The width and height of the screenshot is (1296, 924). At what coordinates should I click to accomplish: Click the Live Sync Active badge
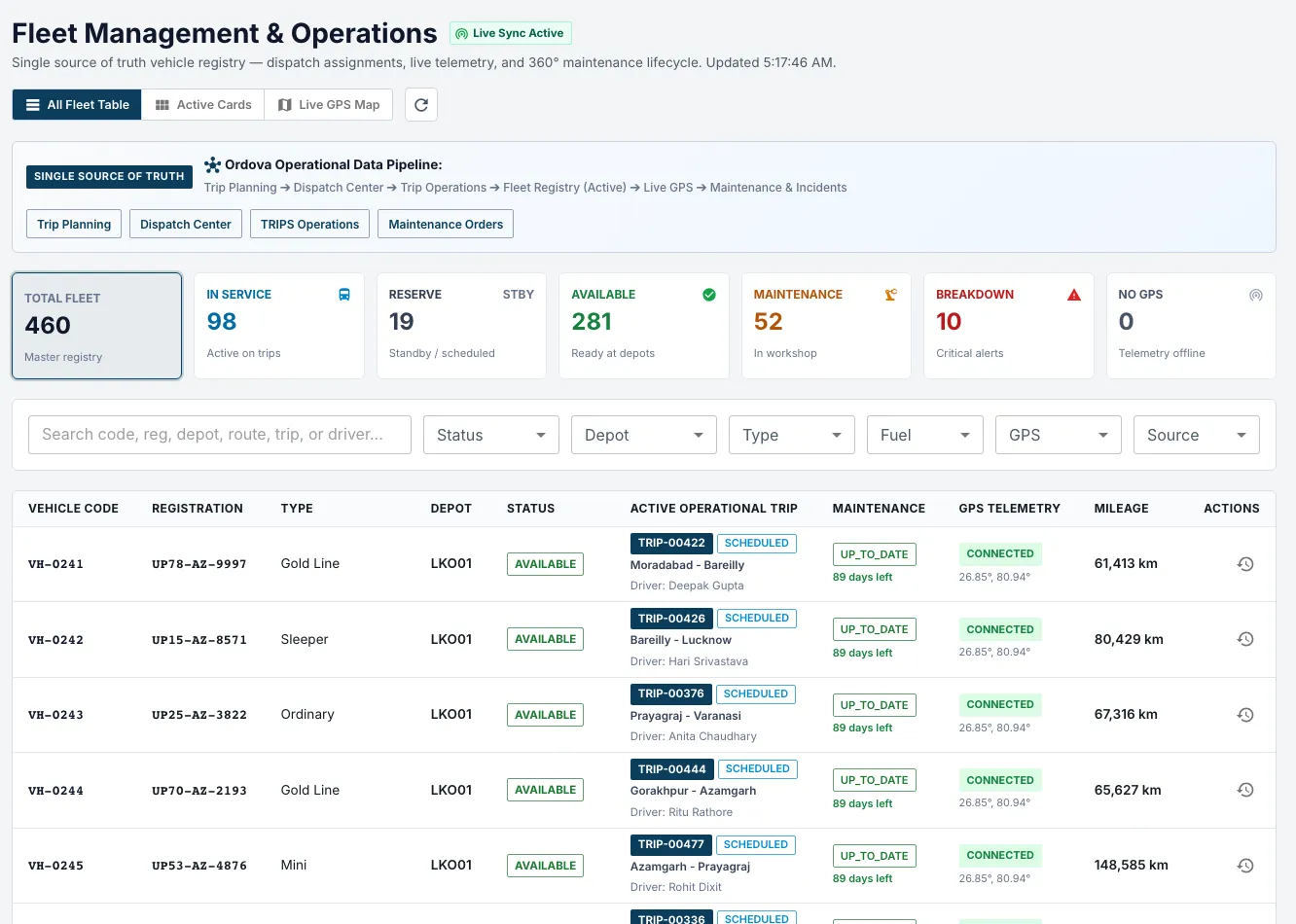coord(511,33)
